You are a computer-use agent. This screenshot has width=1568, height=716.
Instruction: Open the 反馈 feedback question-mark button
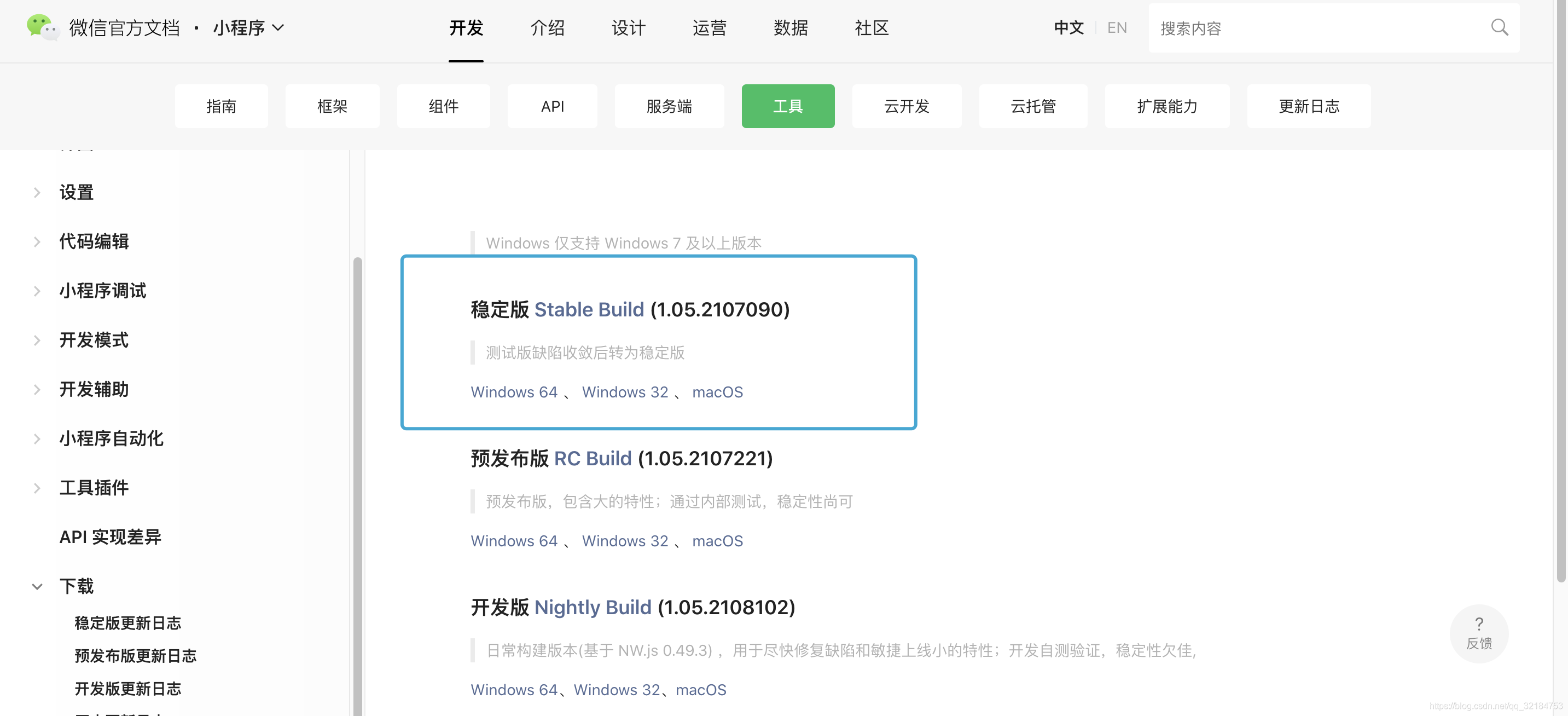pos(1478,633)
